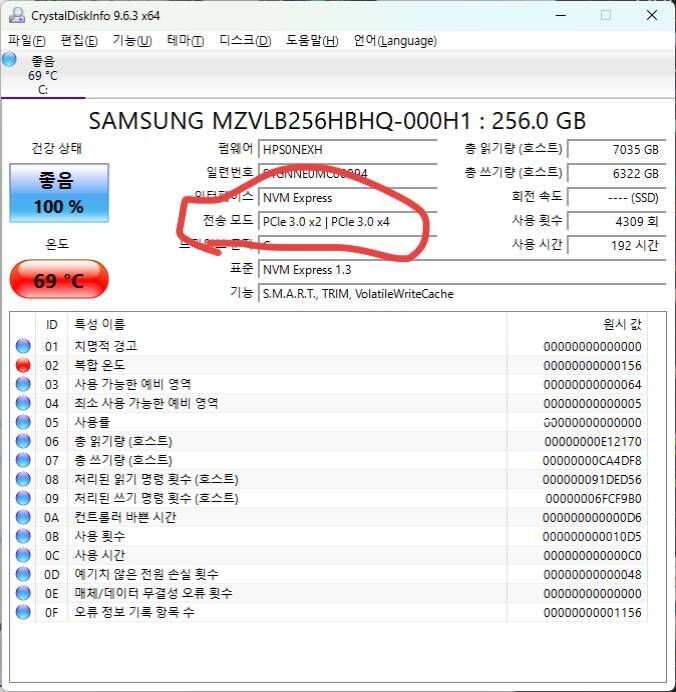Click the S.M.A.R.T., TRIM features field
676x692 pixels.
pos(462,293)
